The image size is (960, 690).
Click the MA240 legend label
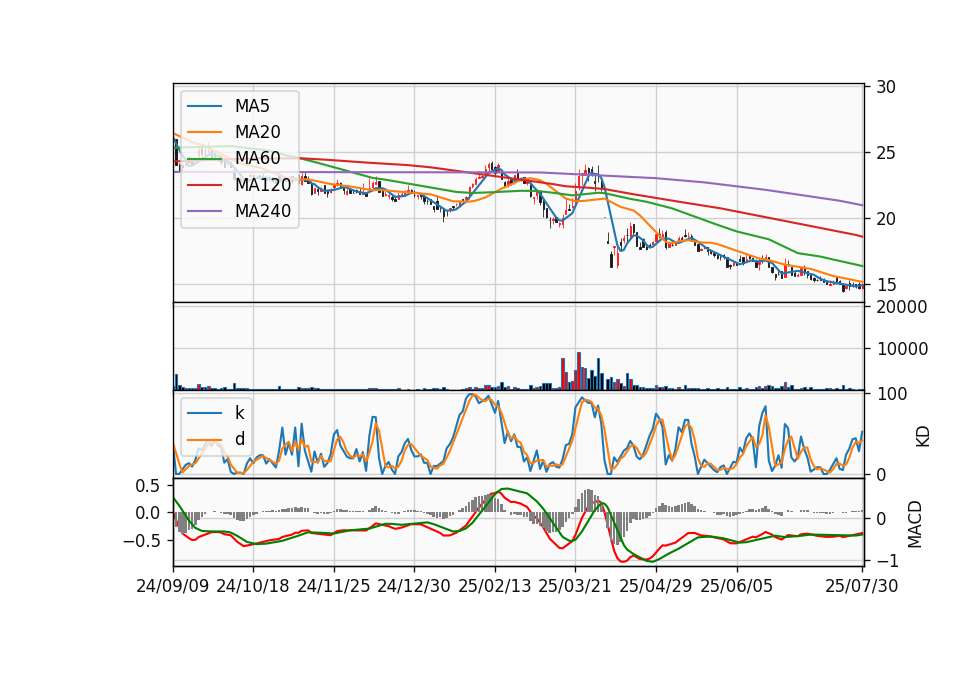pos(263,211)
